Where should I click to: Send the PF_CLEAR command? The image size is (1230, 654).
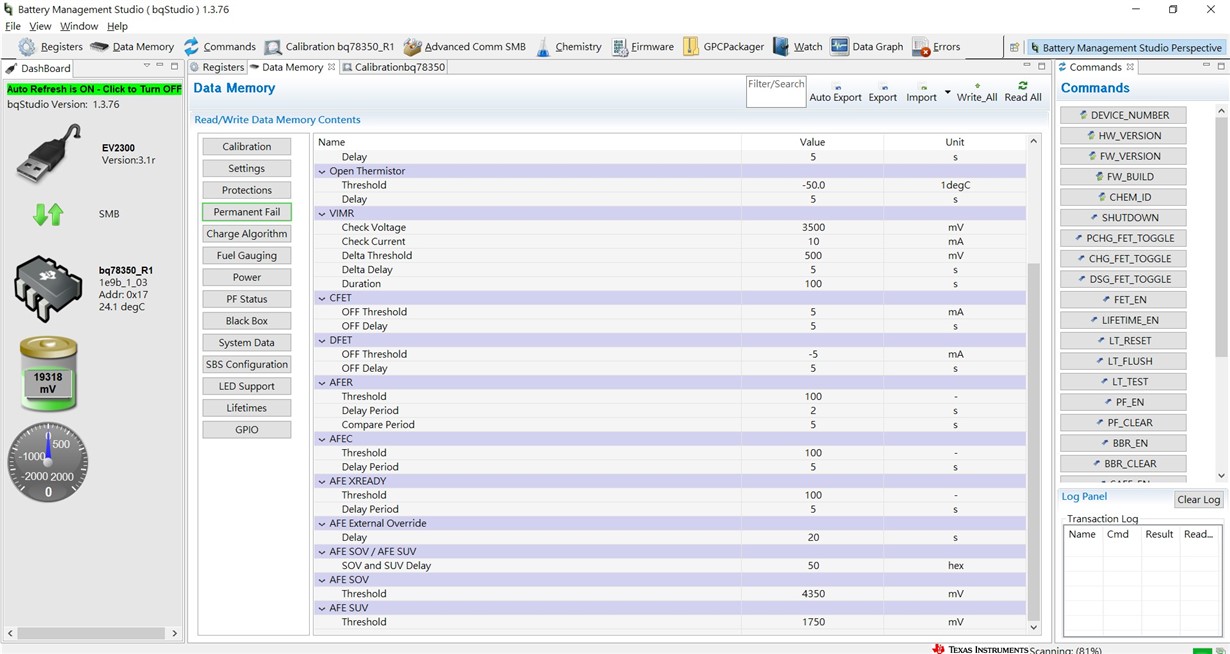[1123, 422]
